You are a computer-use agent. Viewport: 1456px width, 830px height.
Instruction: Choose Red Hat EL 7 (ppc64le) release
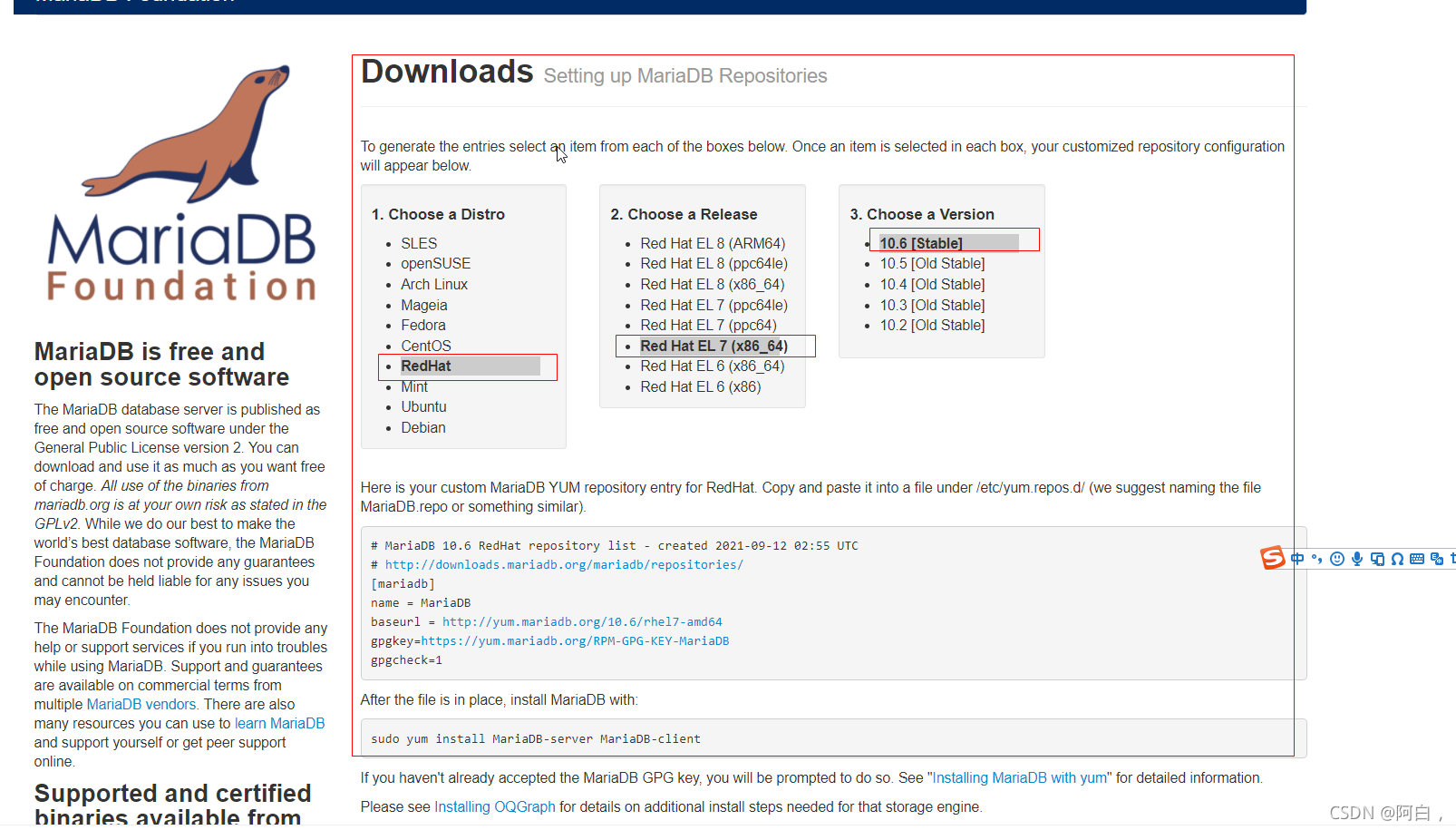click(713, 305)
